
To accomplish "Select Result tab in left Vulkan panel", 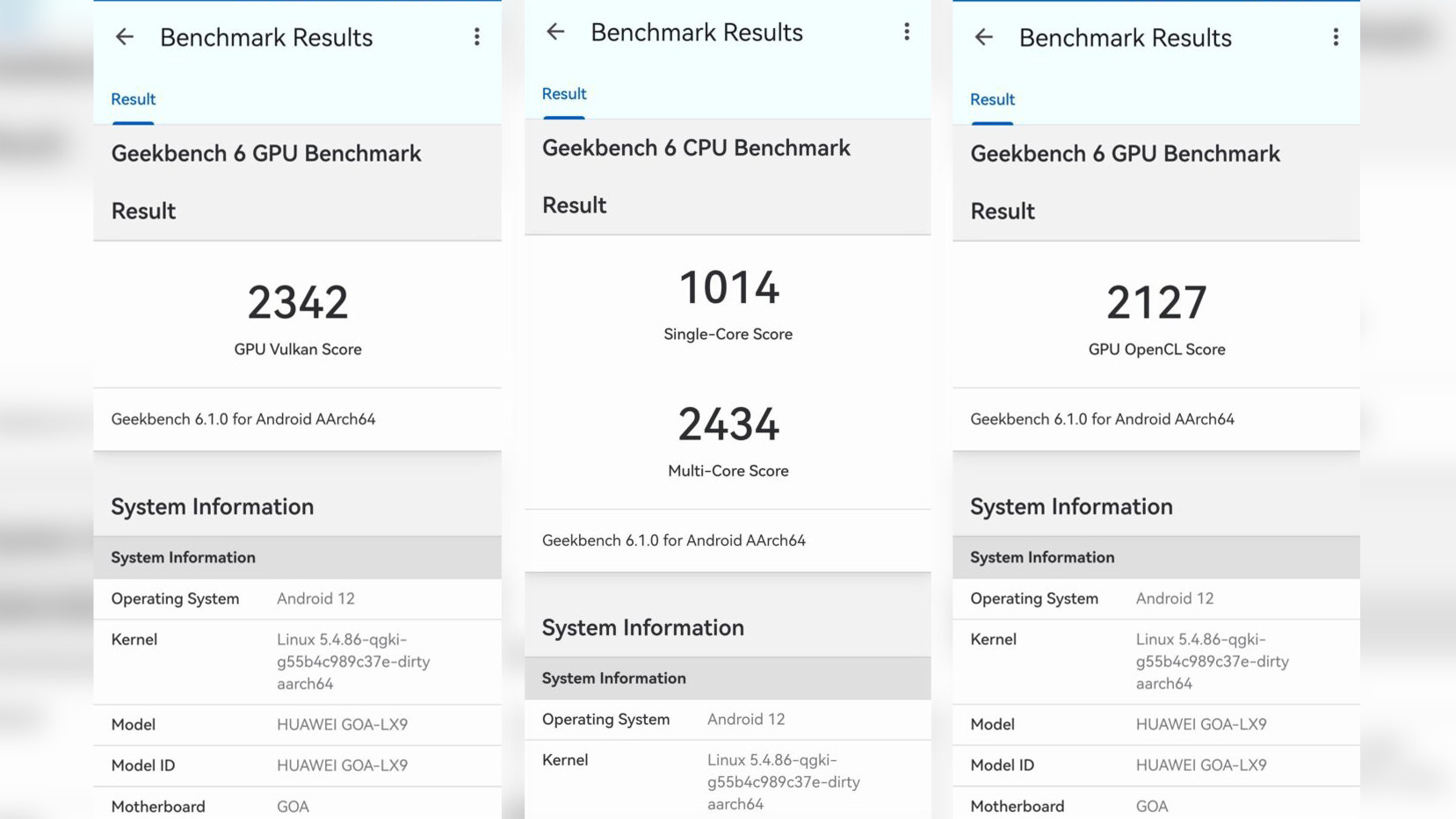I will tap(134, 99).
